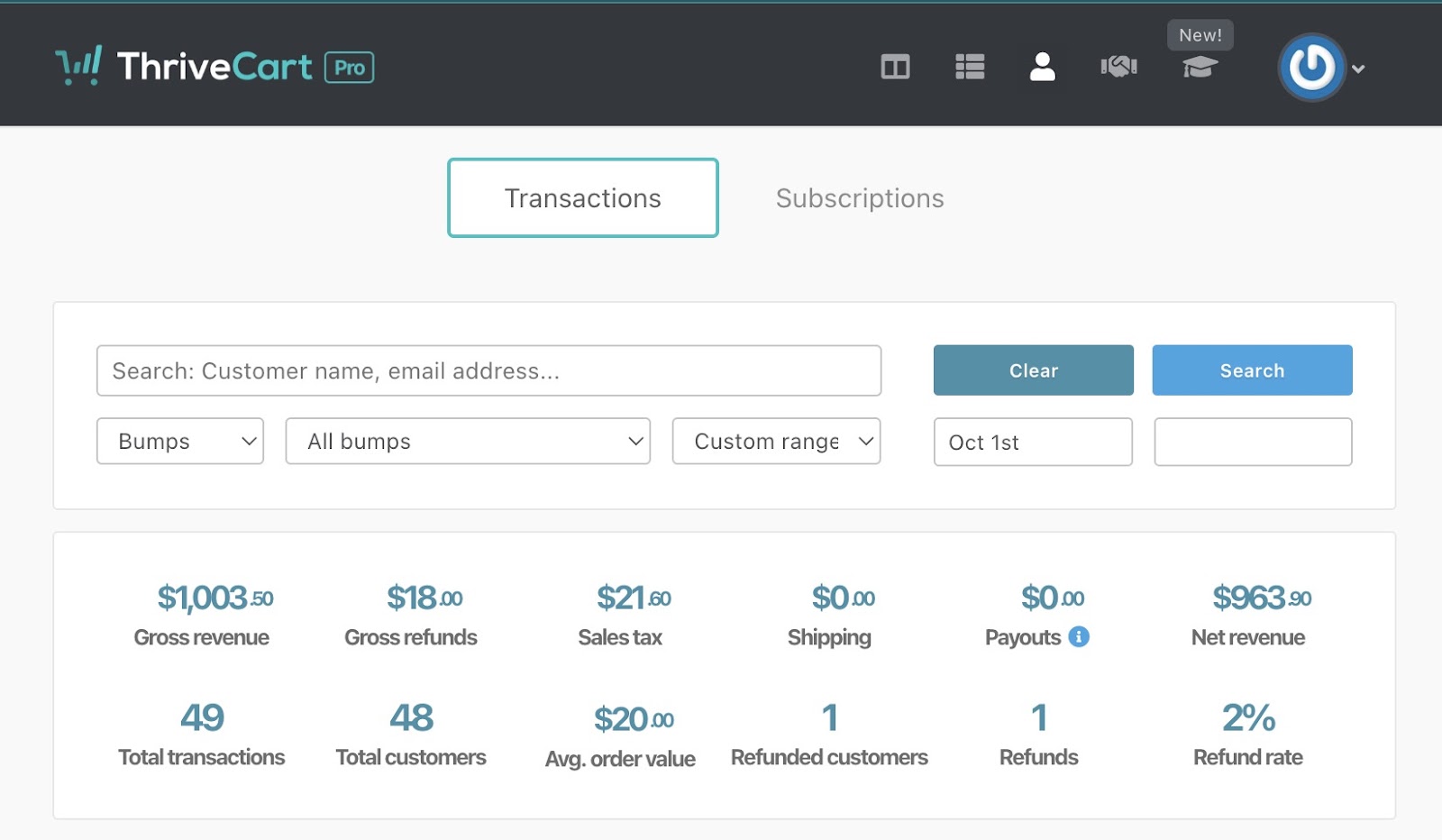Click the Payouts info icon
The height and width of the screenshot is (840, 1442).
click(1079, 637)
